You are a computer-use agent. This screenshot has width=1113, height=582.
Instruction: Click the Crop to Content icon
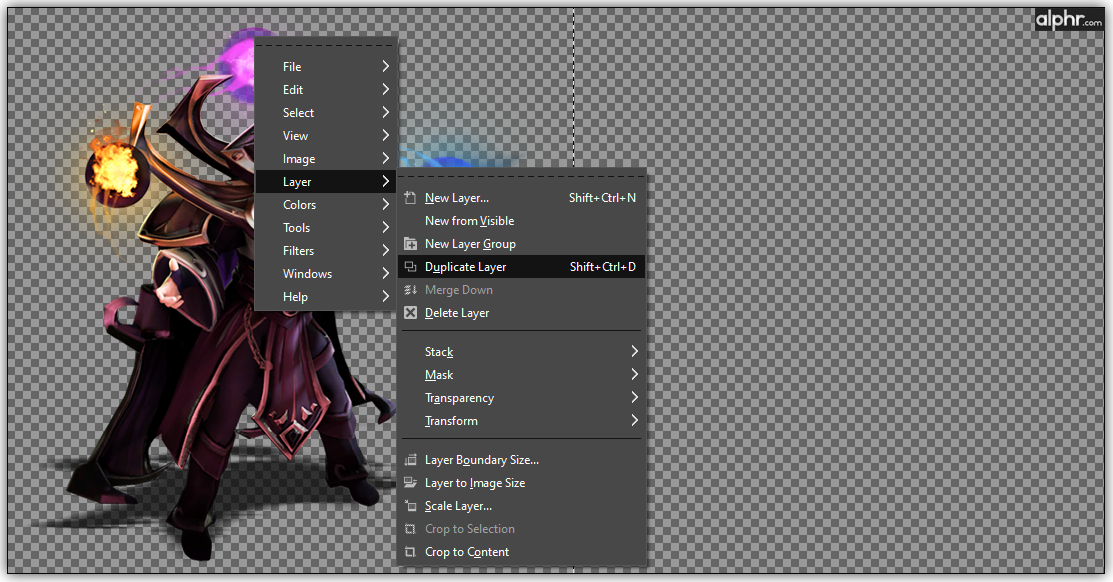(x=410, y=552)
